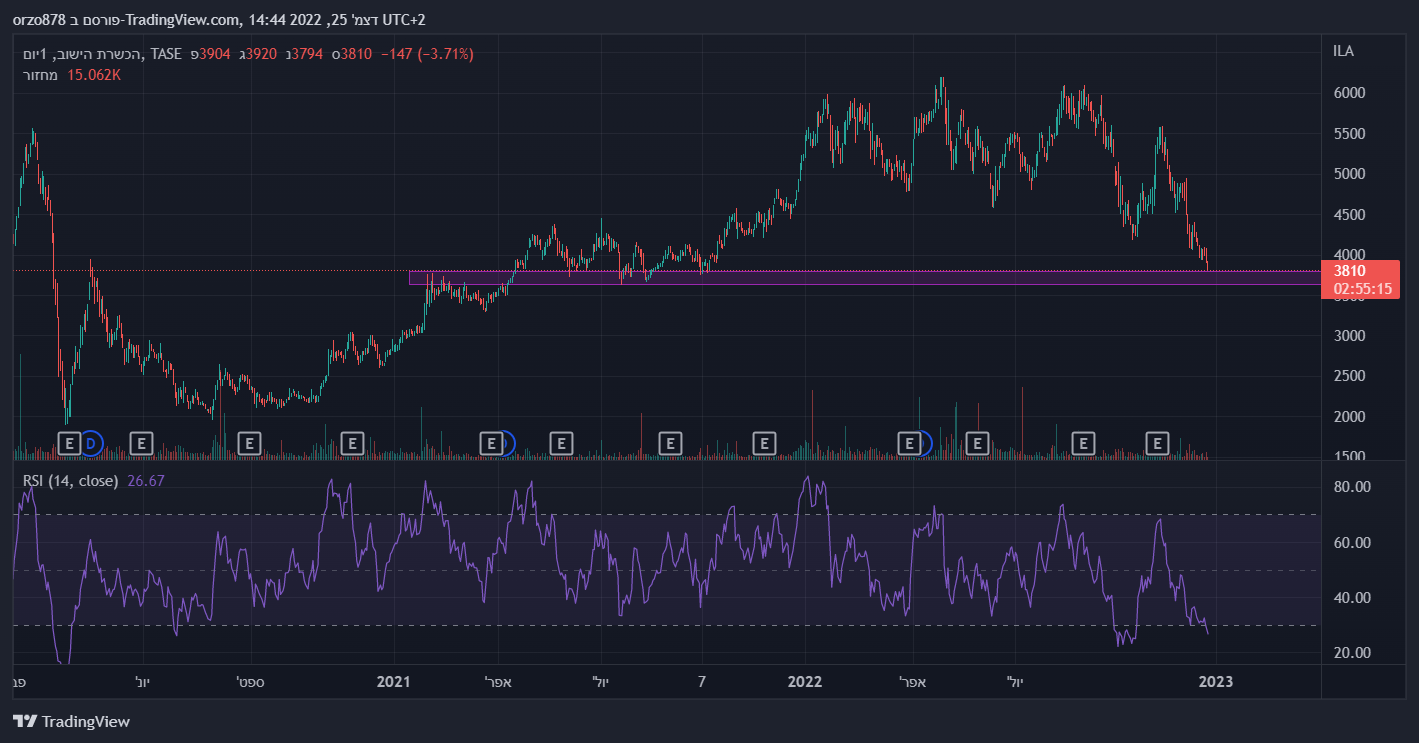This screenshot has width=1419, height=743.
Task: Click the 4500 price axis label
Action: coord(1350,215)
